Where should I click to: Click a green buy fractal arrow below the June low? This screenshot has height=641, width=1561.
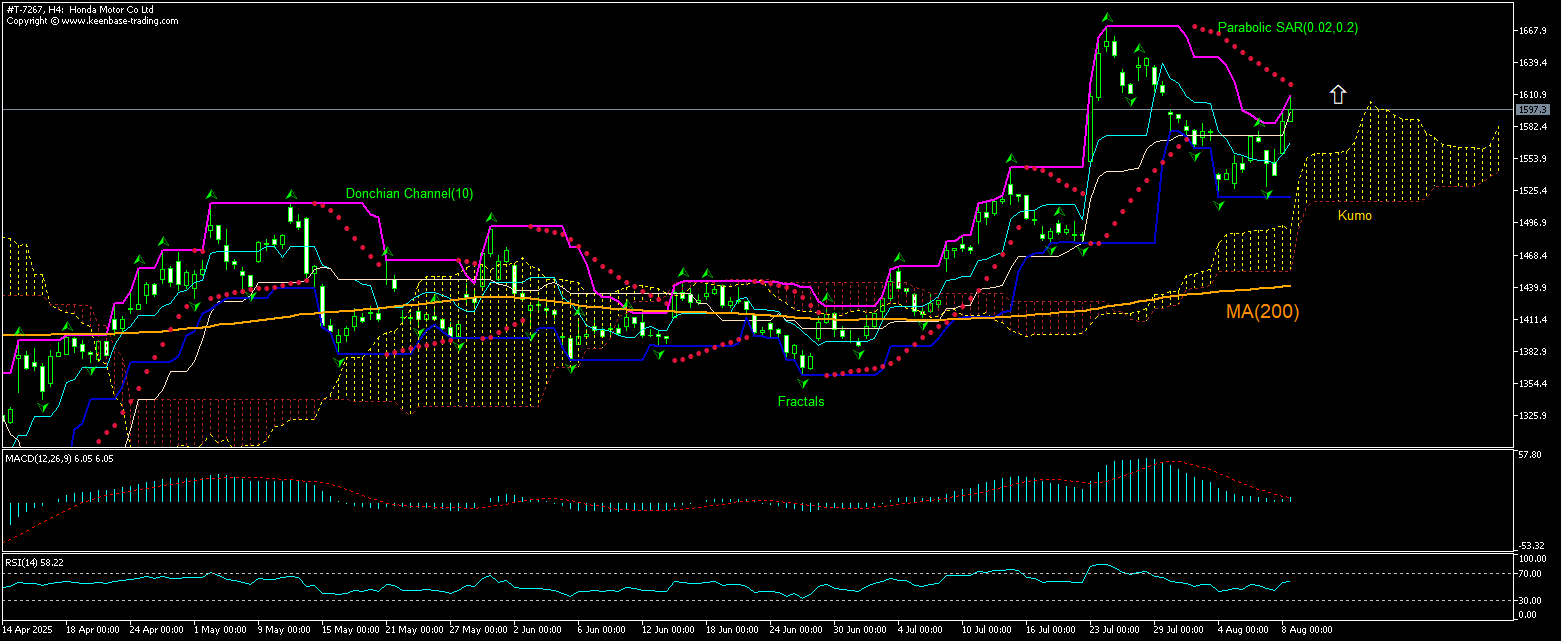803,383
